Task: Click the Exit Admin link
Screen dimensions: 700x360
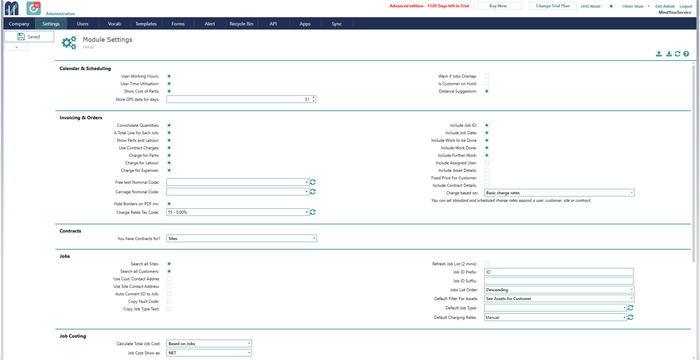Action: [665, 6]
